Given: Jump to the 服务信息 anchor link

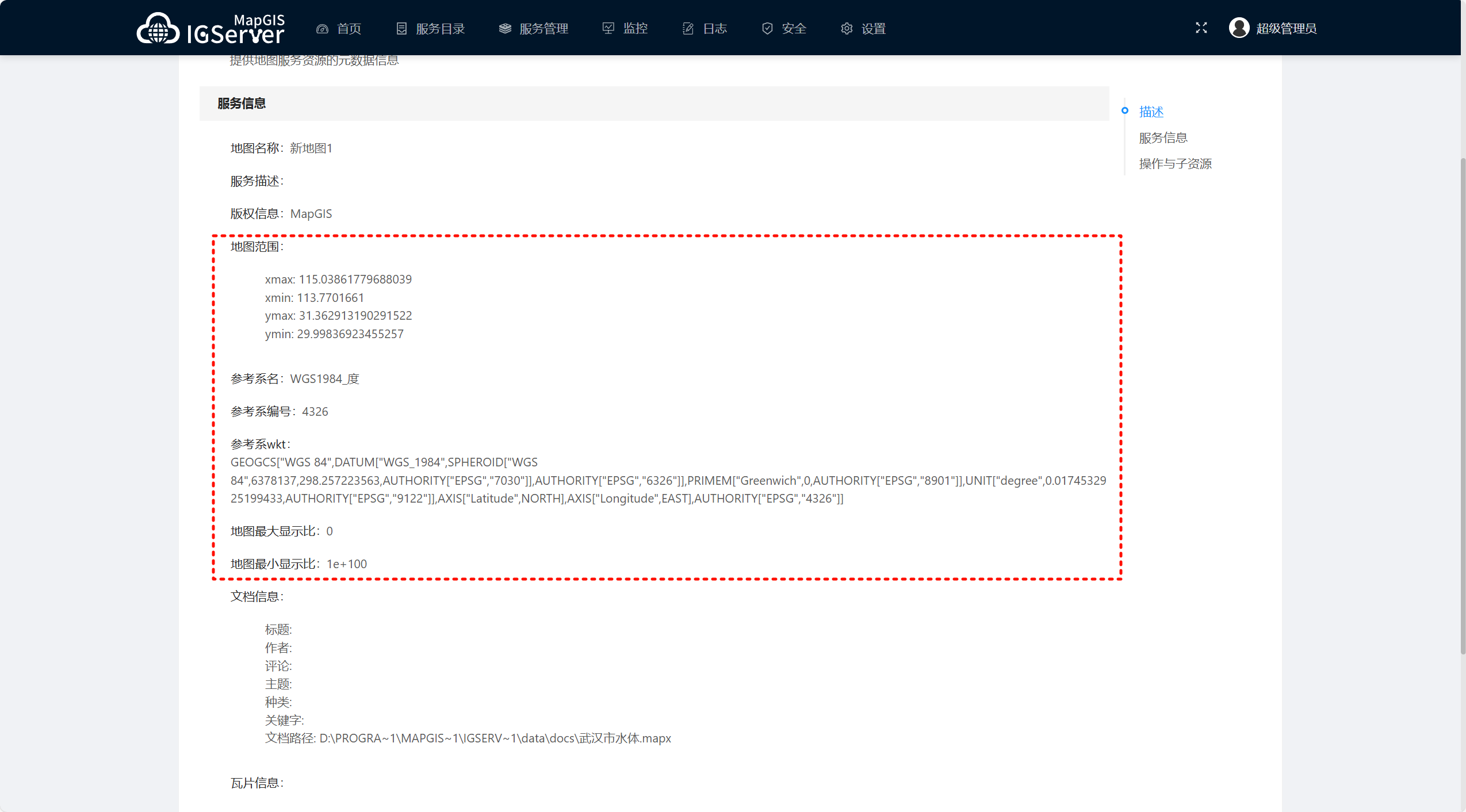Looking at the screenshot, I should click(1163, 138).
